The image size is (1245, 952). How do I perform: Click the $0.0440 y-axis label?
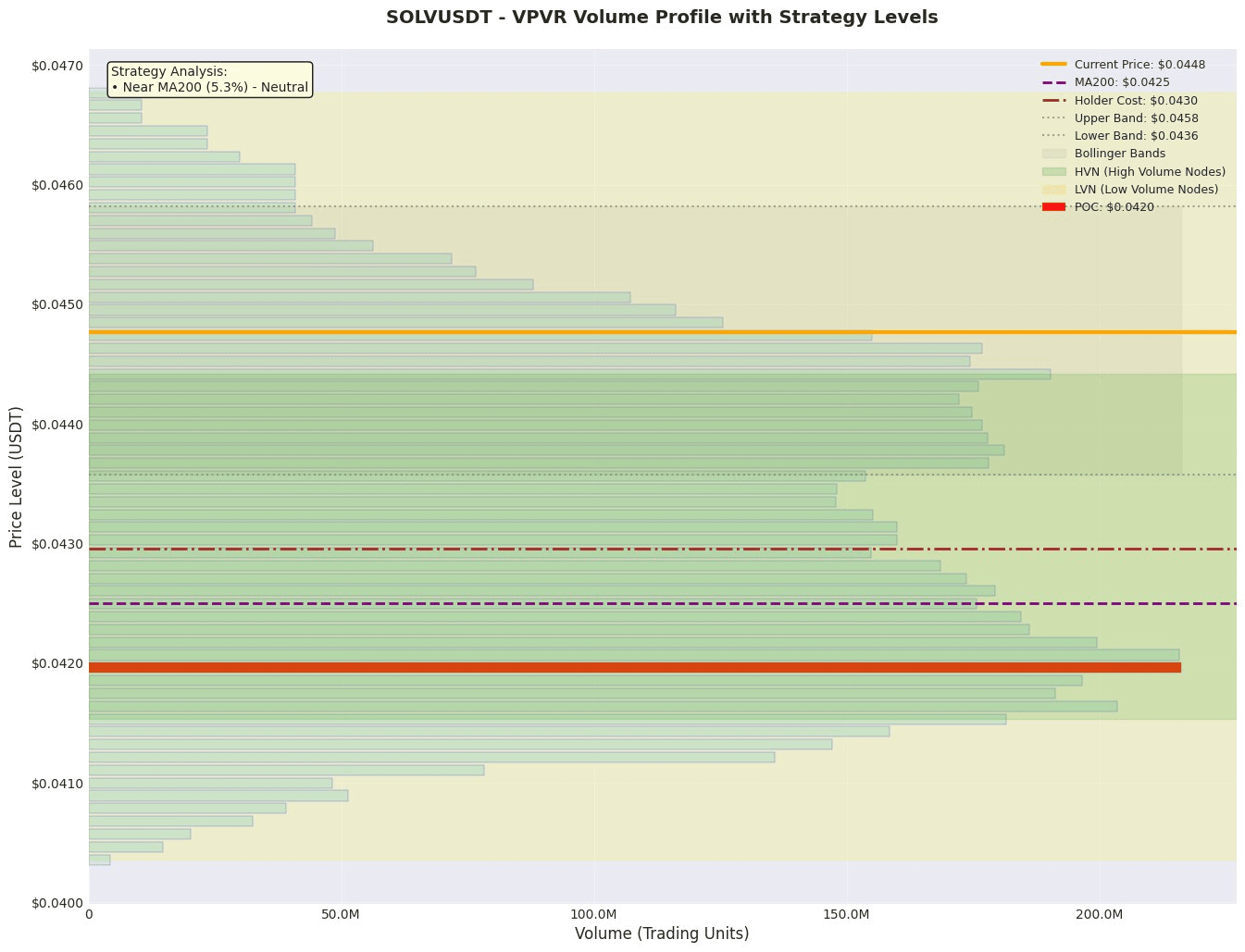click(x=57, y=425)
